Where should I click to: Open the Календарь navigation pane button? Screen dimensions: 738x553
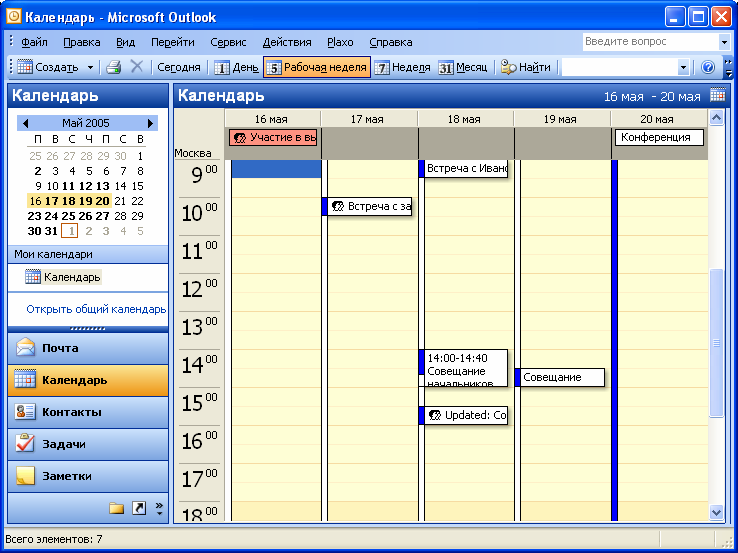coord(88,380)
